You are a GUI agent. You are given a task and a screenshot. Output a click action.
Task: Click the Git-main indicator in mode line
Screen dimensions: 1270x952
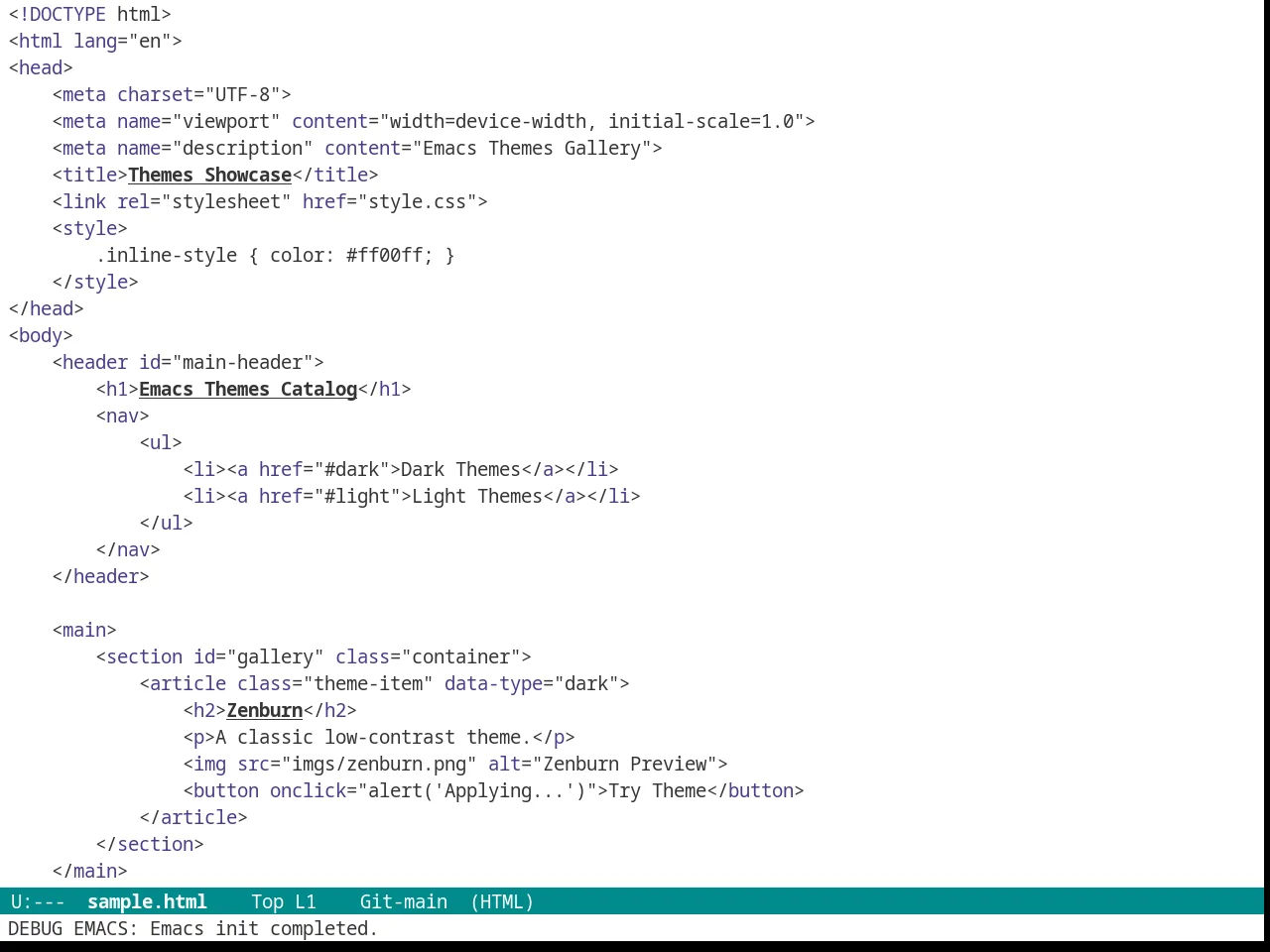[x=403, y=901]
